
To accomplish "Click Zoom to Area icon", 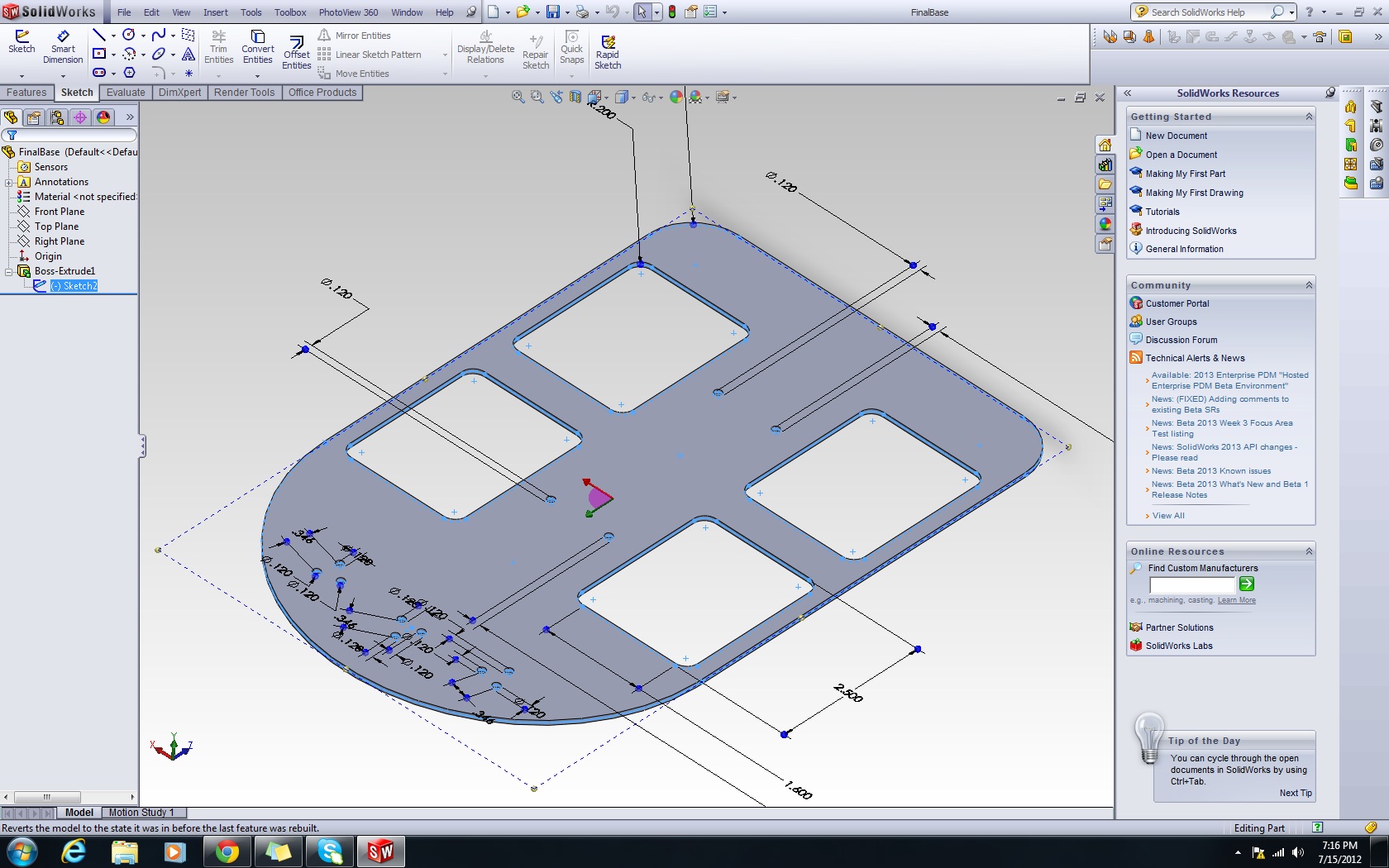I will [537, 97].
